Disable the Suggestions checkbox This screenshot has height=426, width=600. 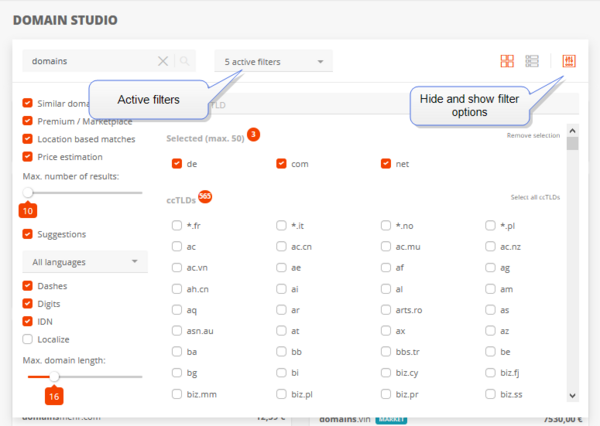point(28,234)
